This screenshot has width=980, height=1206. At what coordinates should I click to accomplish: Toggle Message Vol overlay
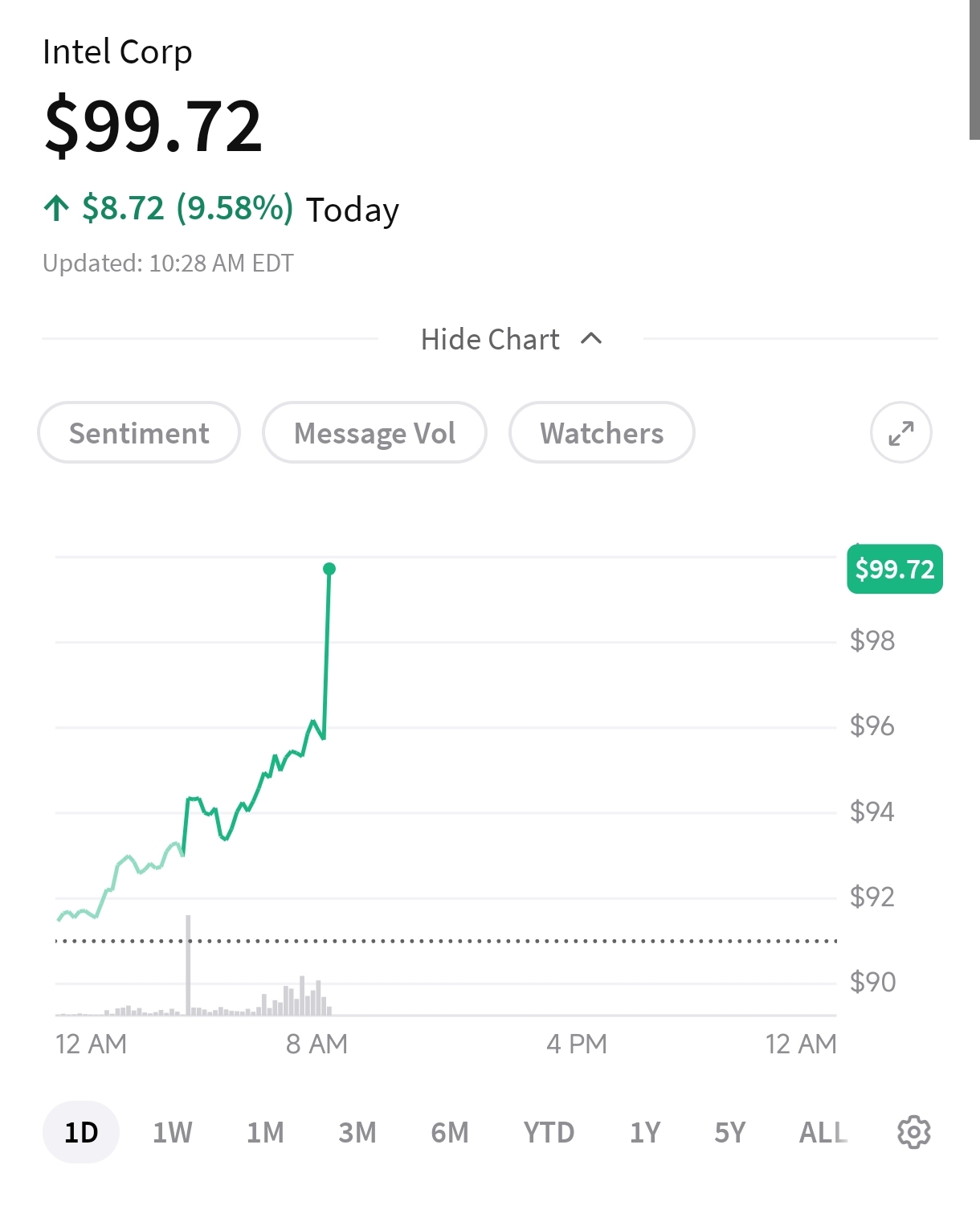pos(374,432)
